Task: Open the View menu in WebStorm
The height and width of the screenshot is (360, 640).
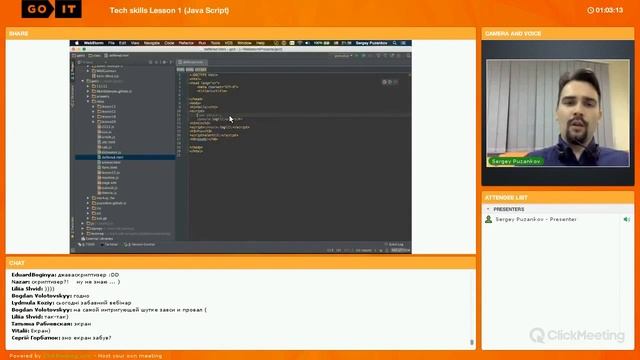Action: click(135, 43)
